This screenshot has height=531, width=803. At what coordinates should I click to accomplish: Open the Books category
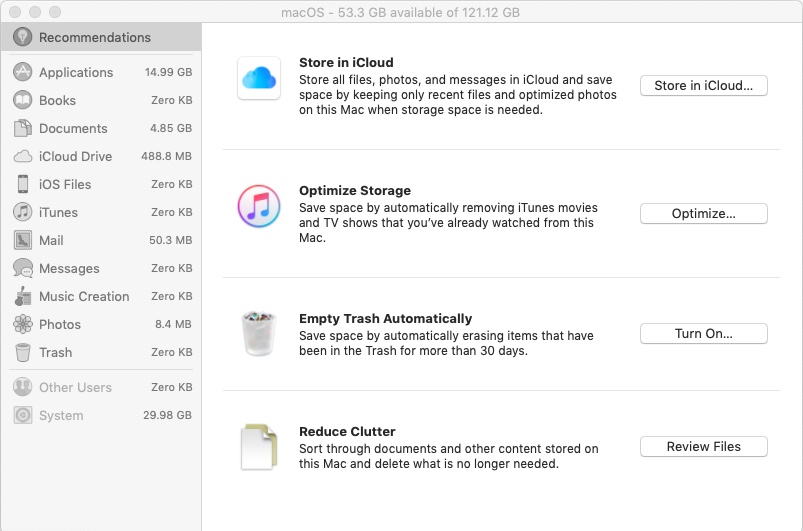point(57,100)
